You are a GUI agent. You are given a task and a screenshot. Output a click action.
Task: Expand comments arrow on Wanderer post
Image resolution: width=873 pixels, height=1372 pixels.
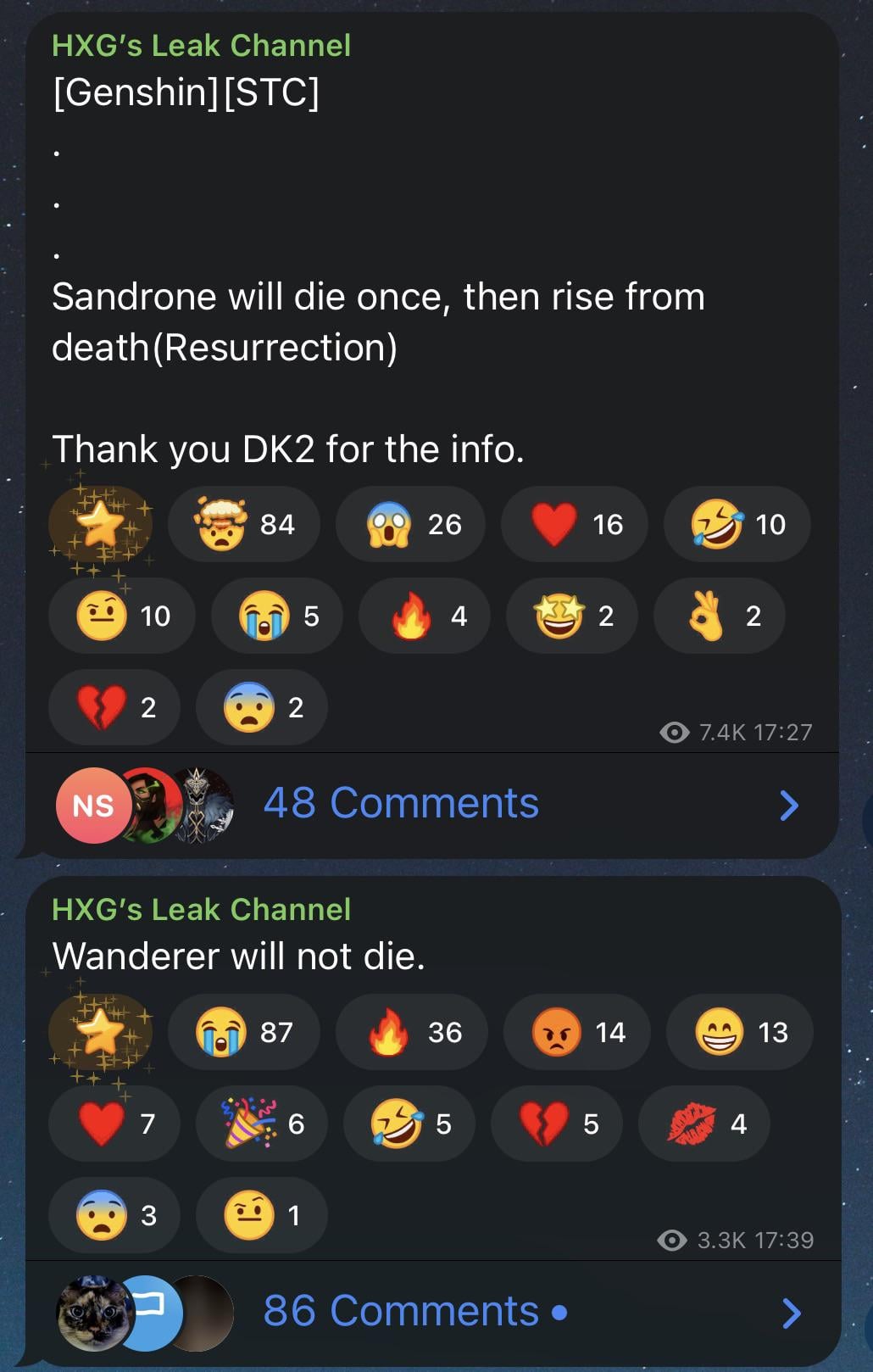click(790, 1313)
